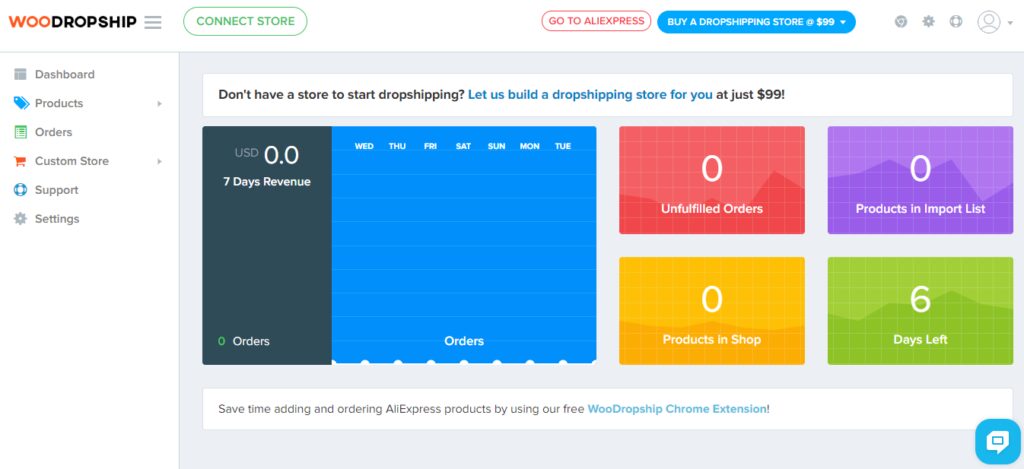Expand the Products submenu arrow
Image resolution: width=1024 pixels, height=469 pixels.
coord(159,103)
